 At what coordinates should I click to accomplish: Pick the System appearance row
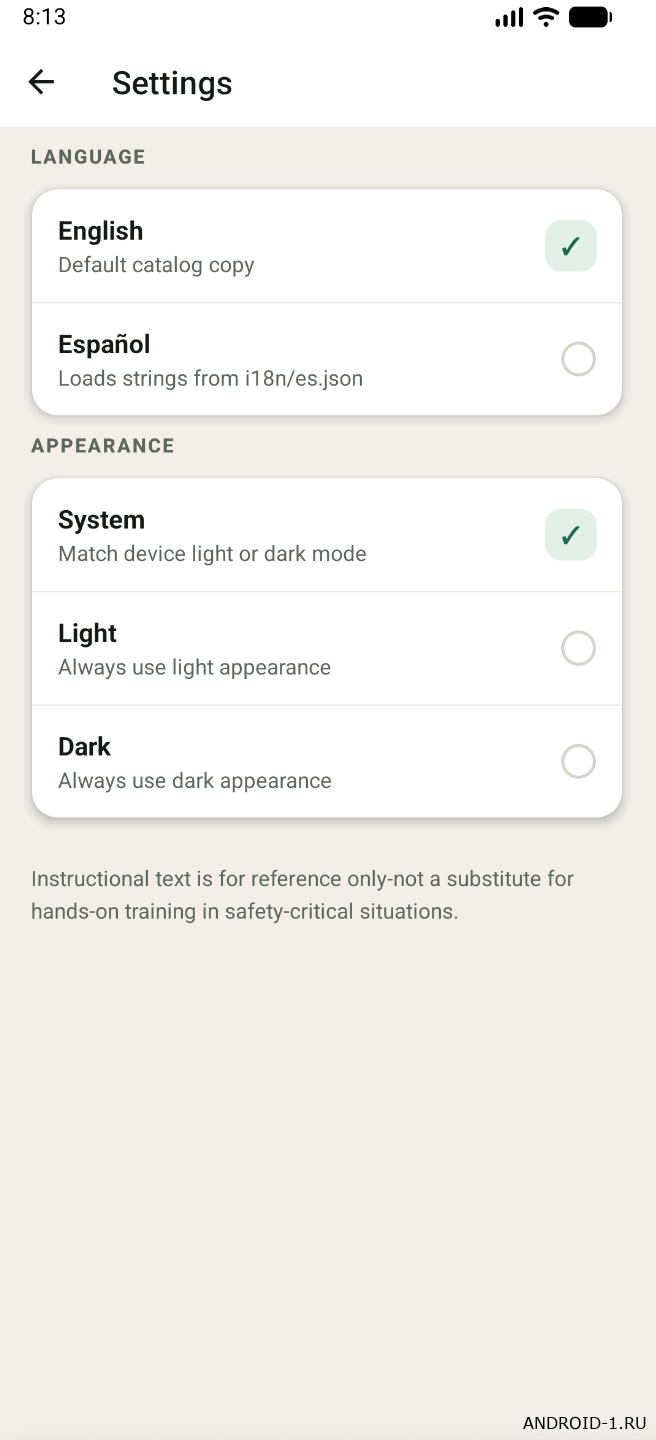(x=300, y=535)
